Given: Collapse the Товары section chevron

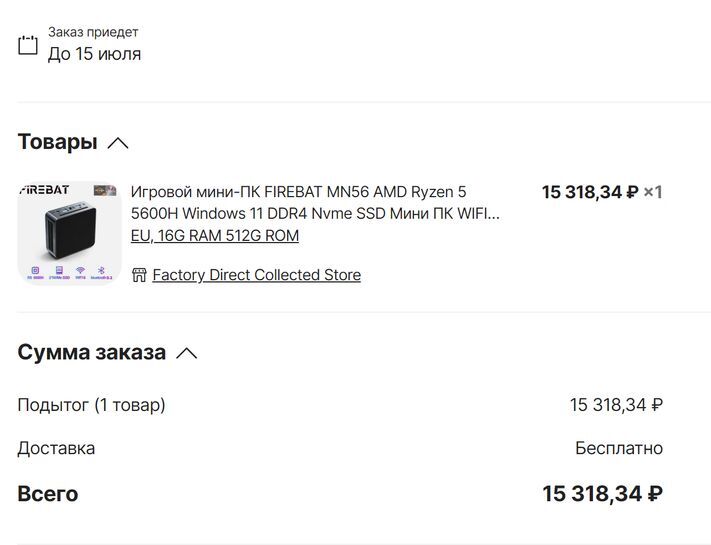Looking at the screenshot, I should click(118, 143).
